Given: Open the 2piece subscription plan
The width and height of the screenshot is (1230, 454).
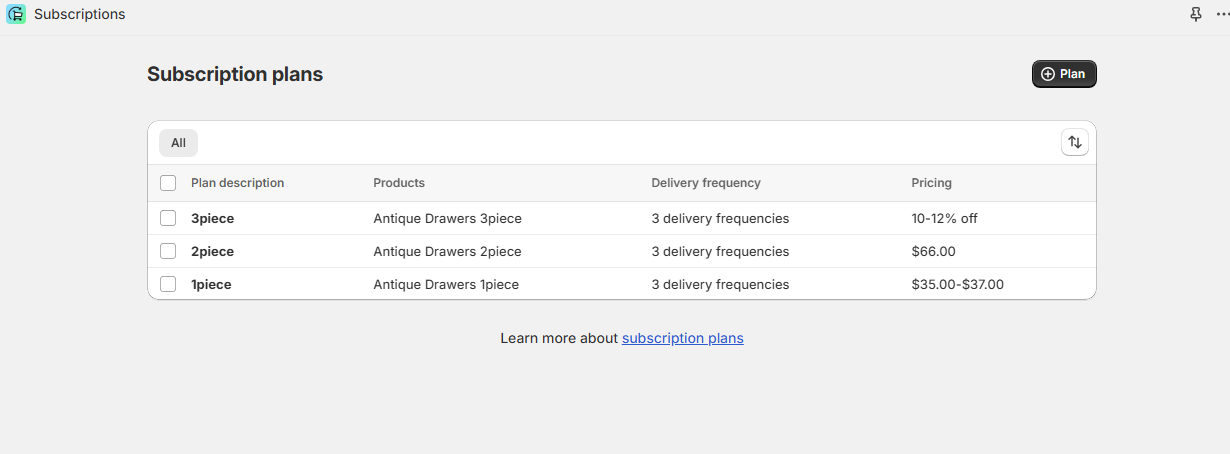Looking at the screenshot, I should point(212,251).
